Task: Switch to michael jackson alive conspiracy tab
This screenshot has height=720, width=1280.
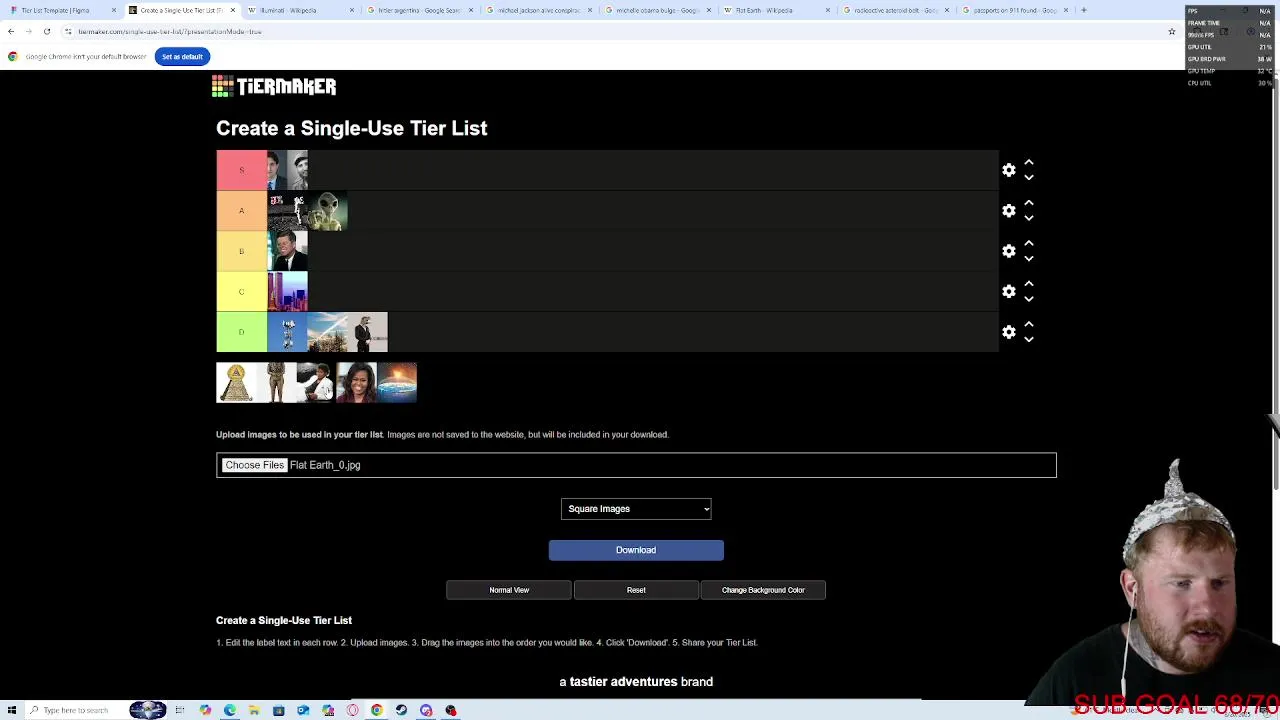Action: [x=538, y=10]
